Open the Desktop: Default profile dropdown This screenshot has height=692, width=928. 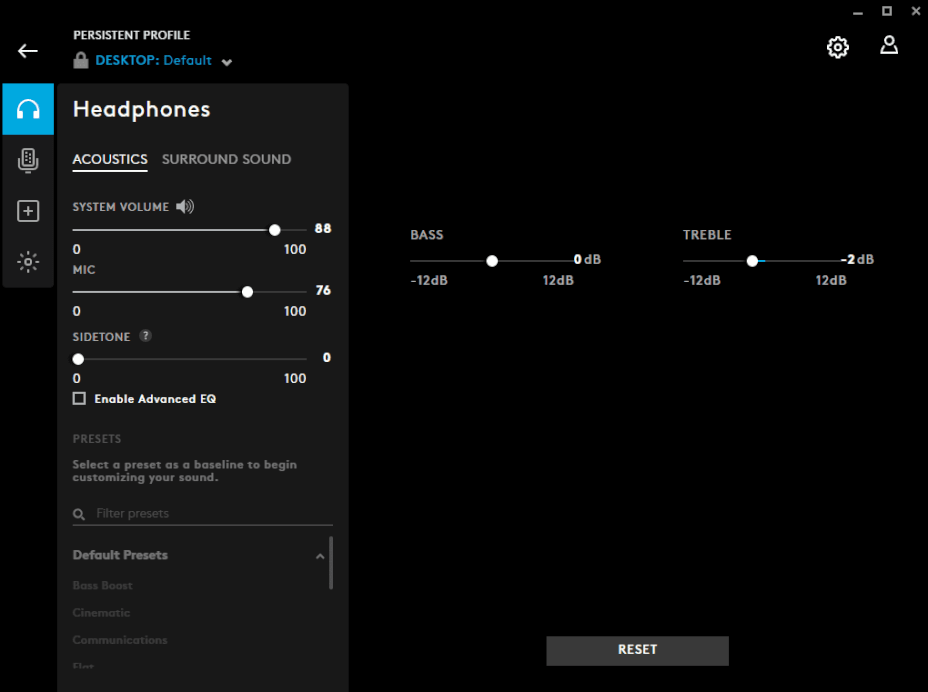(x=227, y=60)
